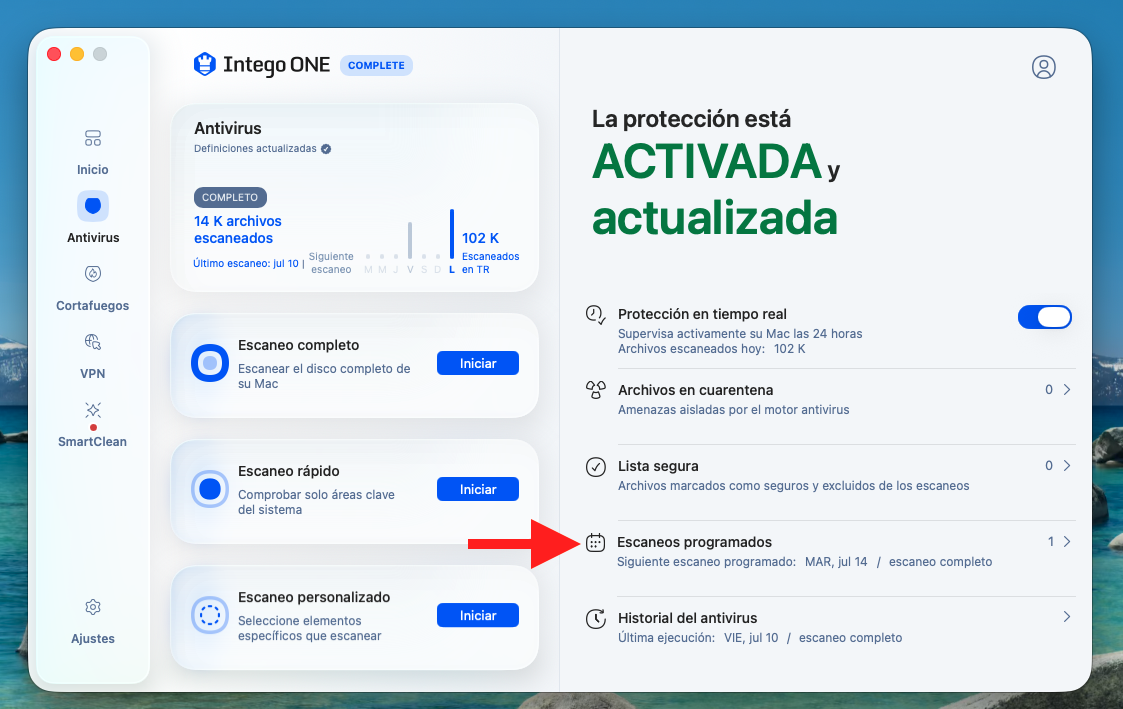Viewport: 1123px width, 709px height.
Task: Open 14 K archivos escaneados link
Action: click(x=238, y=230)
